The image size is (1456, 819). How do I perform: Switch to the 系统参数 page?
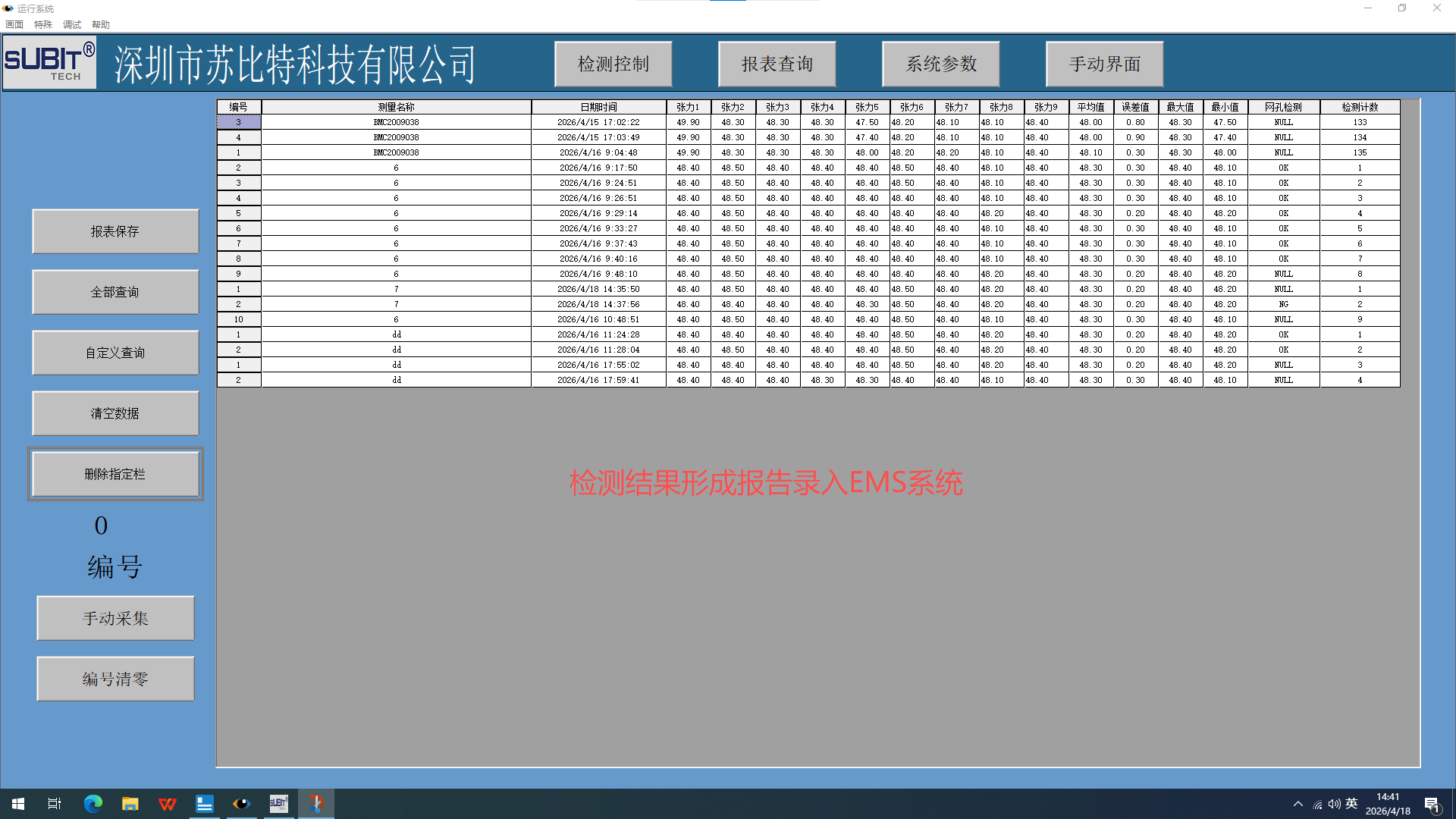(940, 64)
